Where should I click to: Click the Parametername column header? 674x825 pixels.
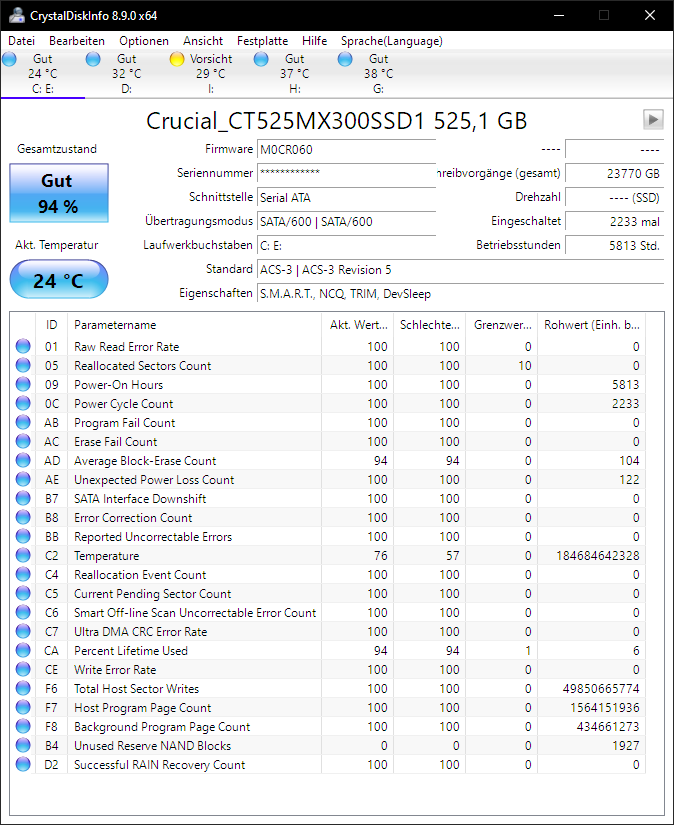[195, 325]
